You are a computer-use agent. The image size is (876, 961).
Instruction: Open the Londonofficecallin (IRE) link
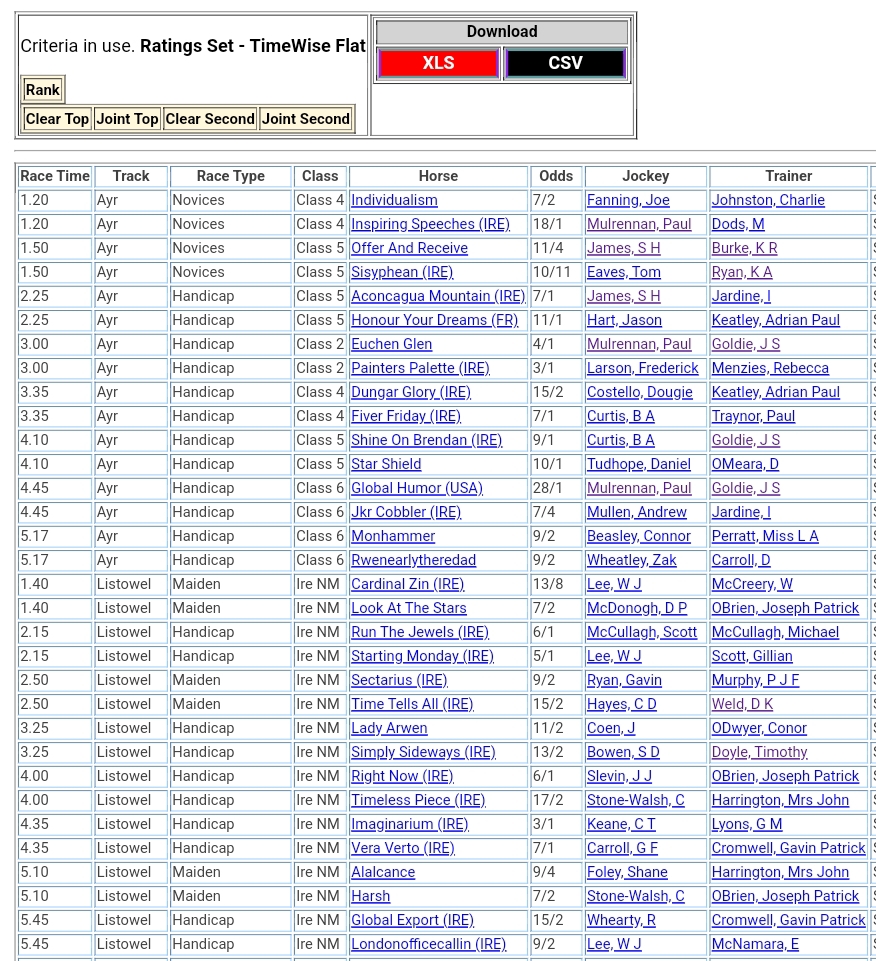(x=428, y=944)
